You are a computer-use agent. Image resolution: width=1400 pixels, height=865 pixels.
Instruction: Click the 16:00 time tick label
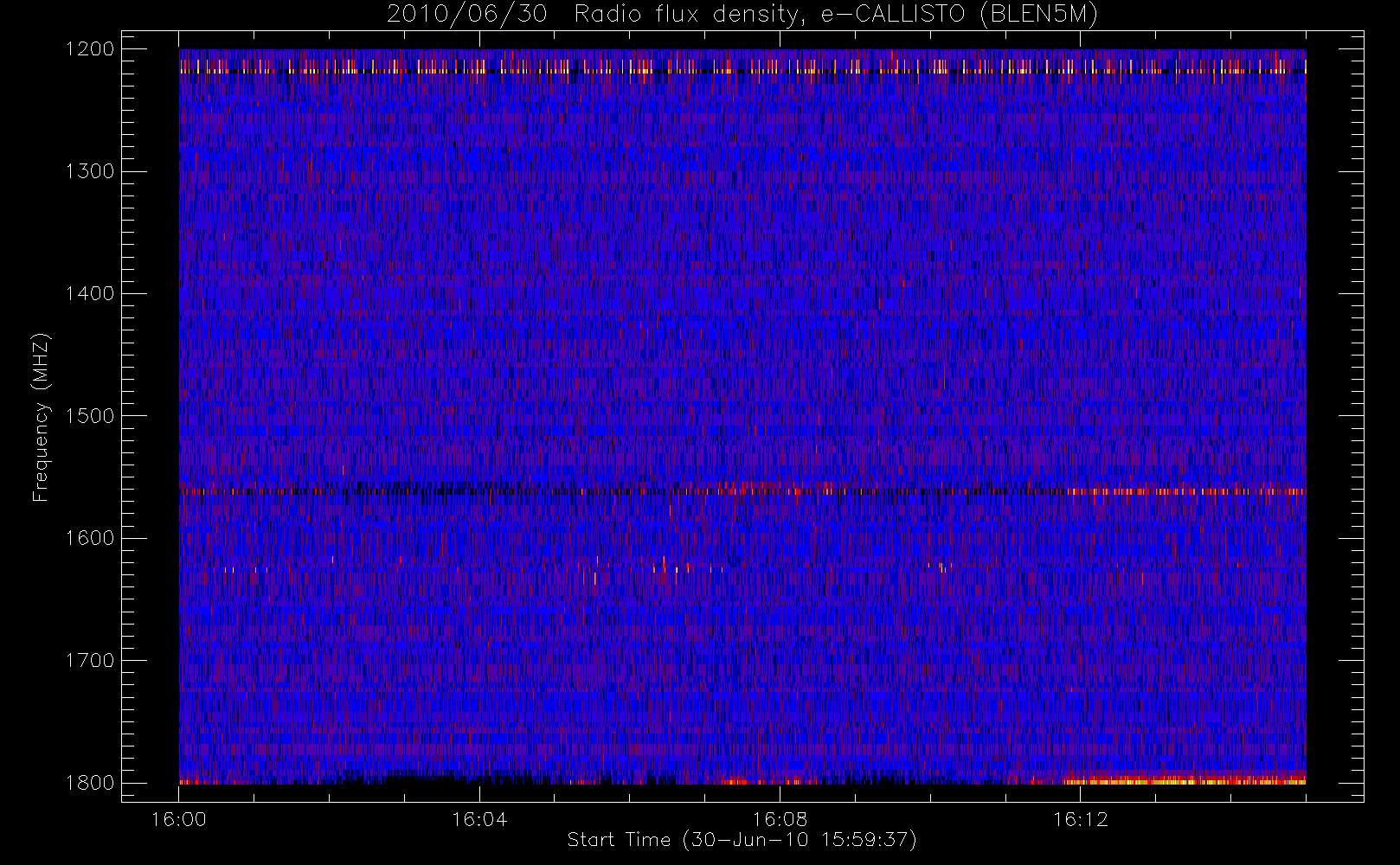179,819
